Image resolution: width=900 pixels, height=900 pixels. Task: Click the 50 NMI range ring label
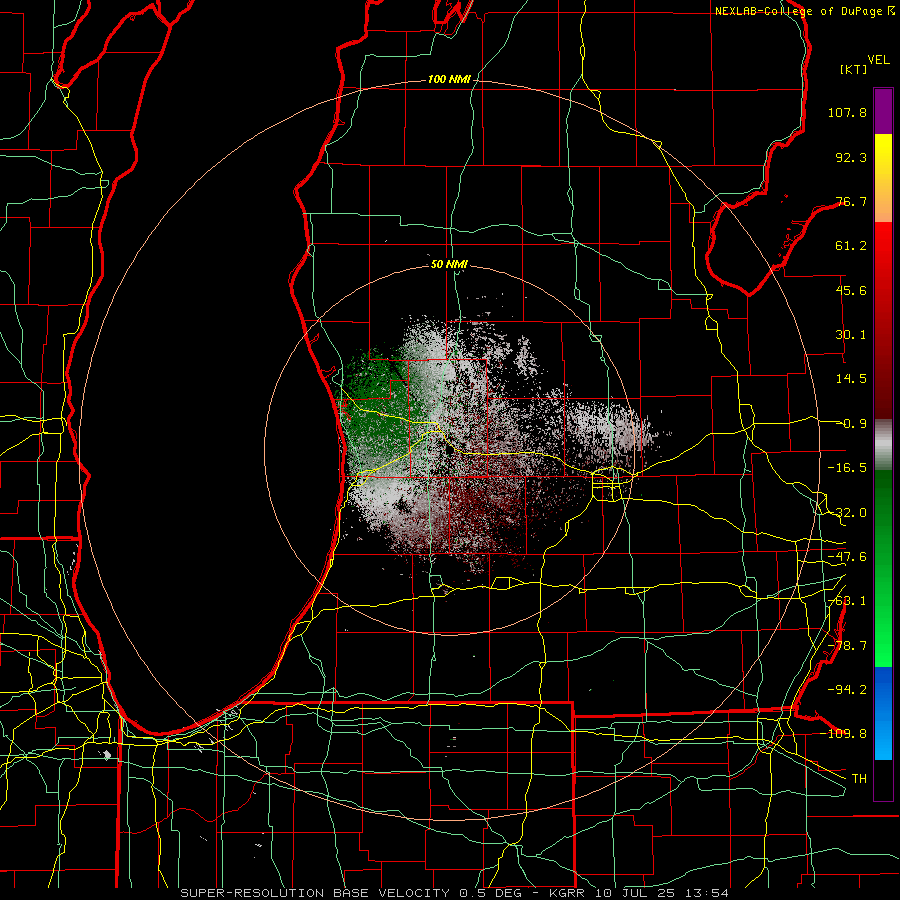(x=449, y=265)
